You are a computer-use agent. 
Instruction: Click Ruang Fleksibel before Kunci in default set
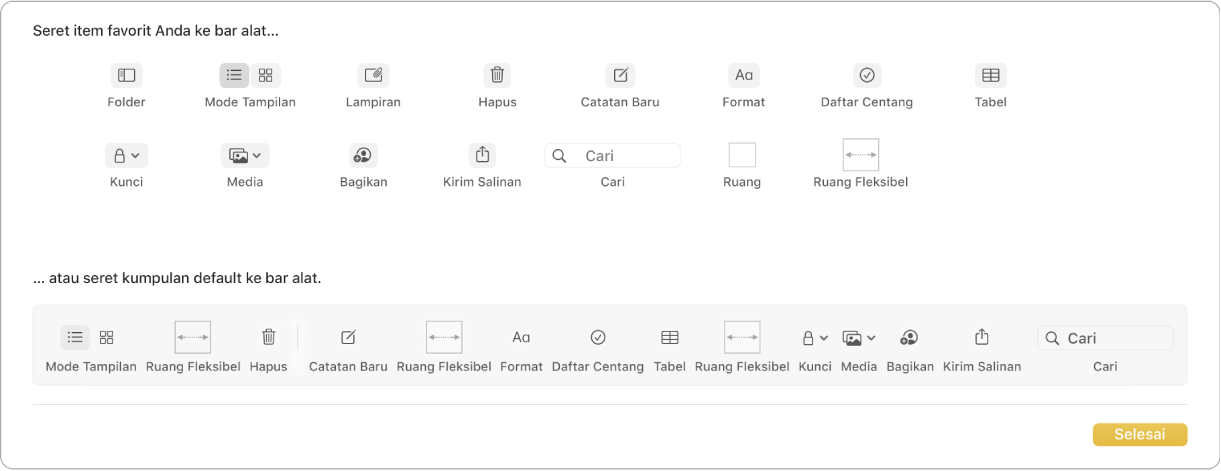click(742, 338)
